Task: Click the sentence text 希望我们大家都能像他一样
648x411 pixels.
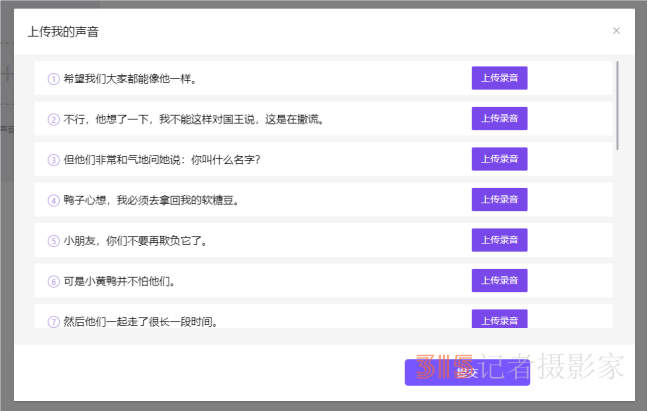Action: point(129,78)
